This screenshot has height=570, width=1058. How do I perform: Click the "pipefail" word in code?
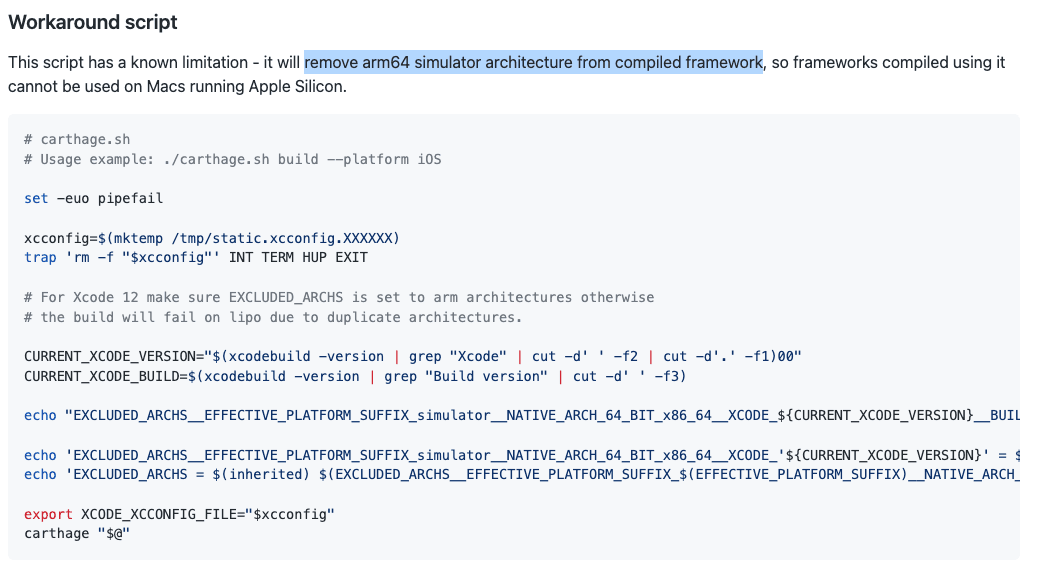tap(130, 198)
